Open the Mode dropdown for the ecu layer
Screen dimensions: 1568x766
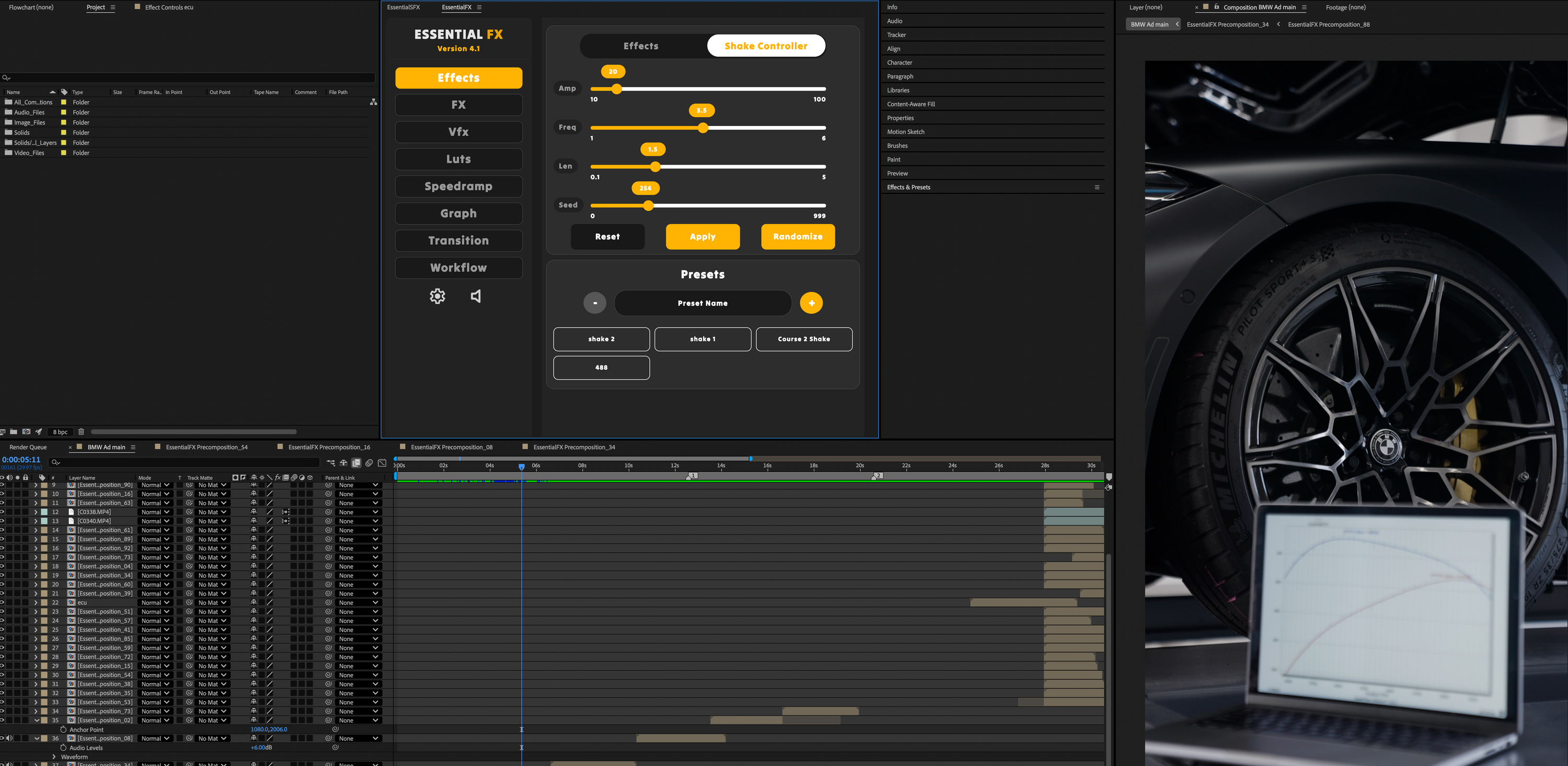[x=155, y=602]
